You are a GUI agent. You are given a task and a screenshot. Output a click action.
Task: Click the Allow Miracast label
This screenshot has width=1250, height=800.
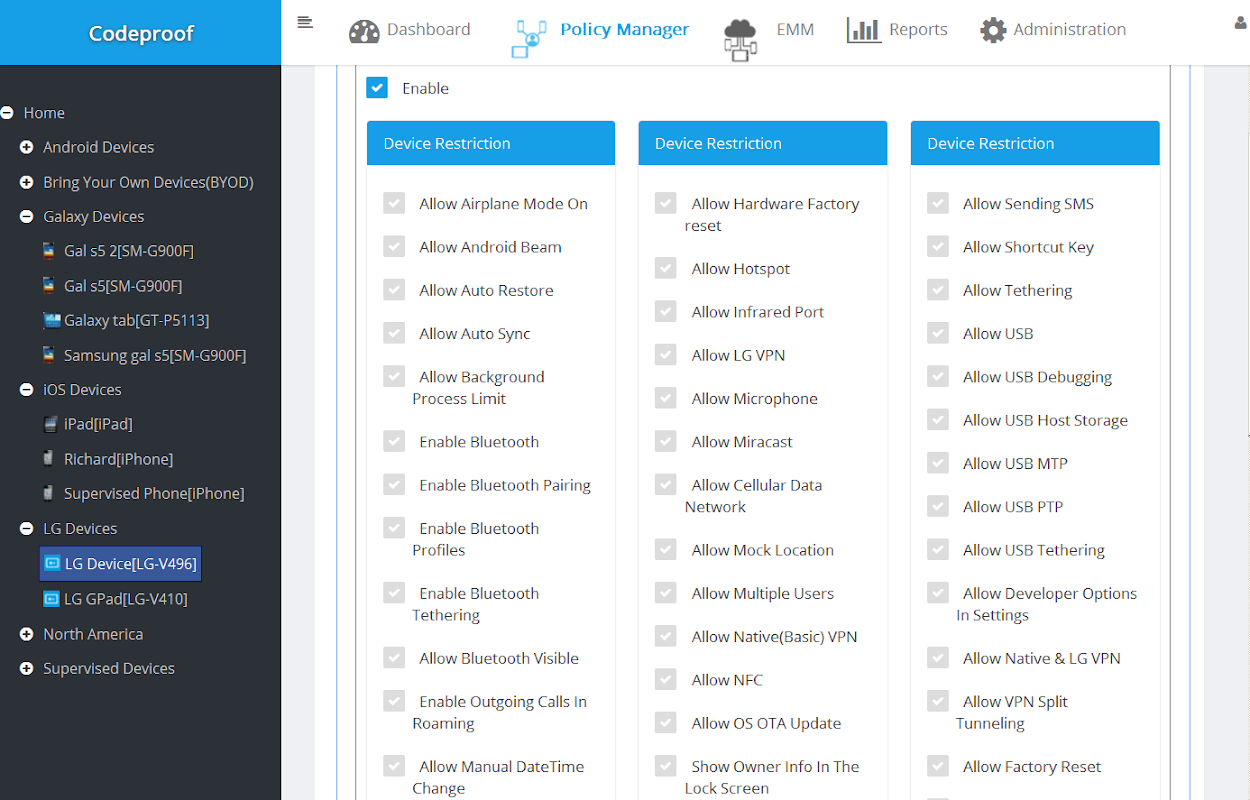742,442
